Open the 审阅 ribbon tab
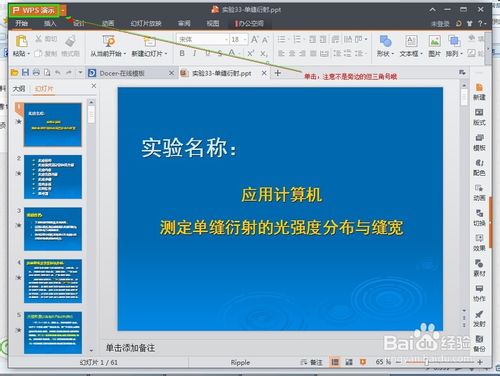This screenshot has height=376, width=500. 184,23
